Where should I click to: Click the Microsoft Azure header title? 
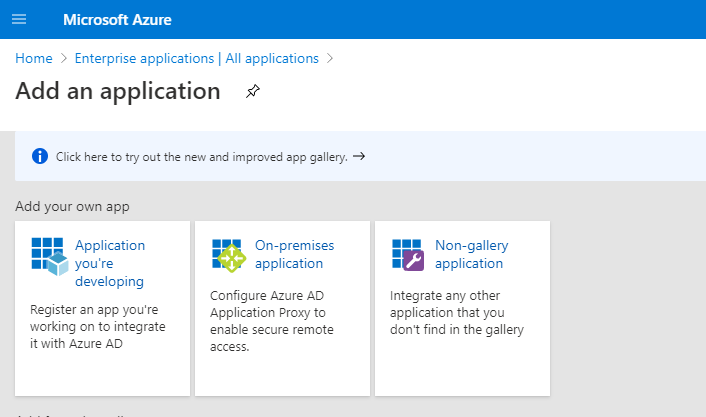click(x=118, y=19)
